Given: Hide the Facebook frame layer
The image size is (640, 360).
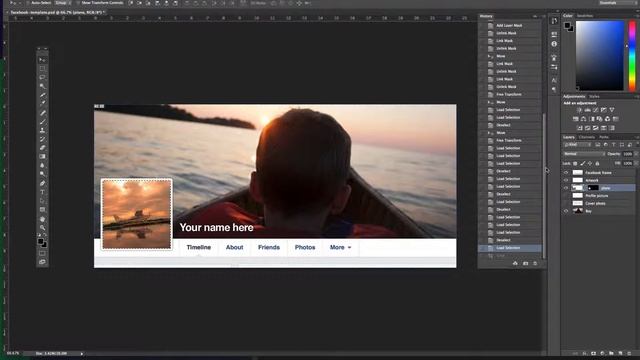Looking at the screenshot, I should 566,173.
